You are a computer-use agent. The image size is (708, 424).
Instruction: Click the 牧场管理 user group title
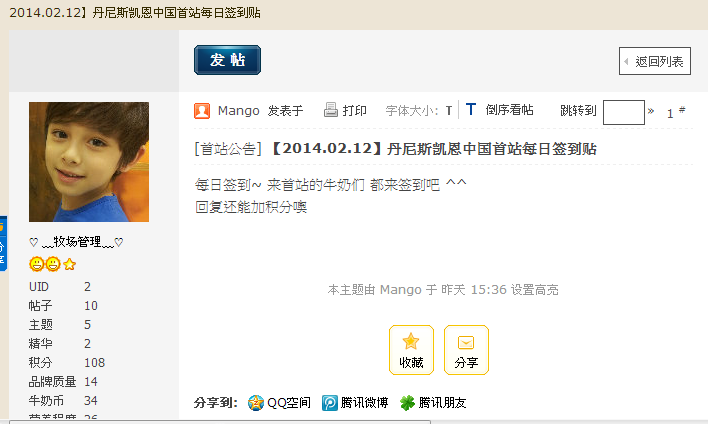[76, 242]
